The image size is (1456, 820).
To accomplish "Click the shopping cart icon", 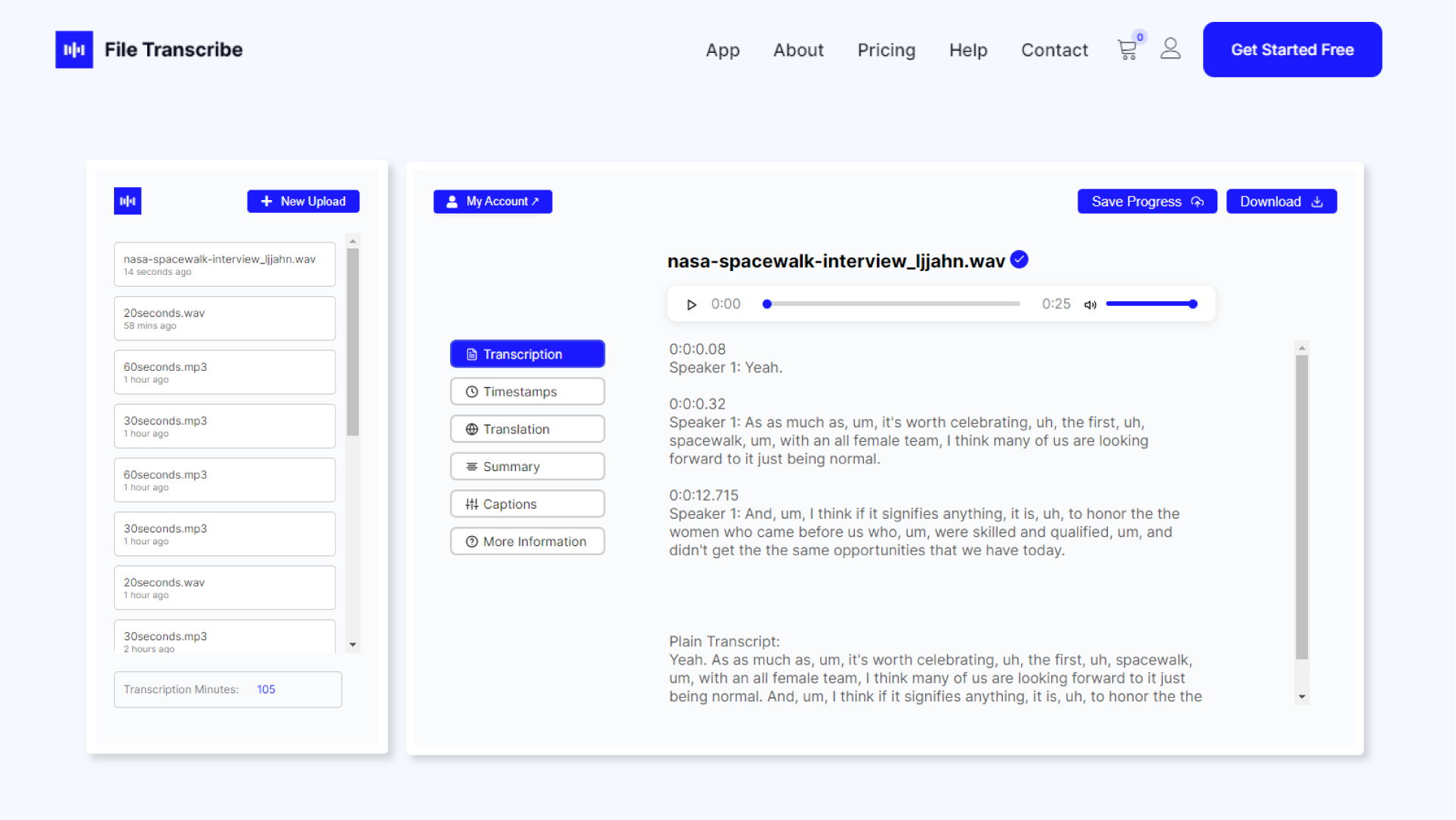I will [1126, 50].
